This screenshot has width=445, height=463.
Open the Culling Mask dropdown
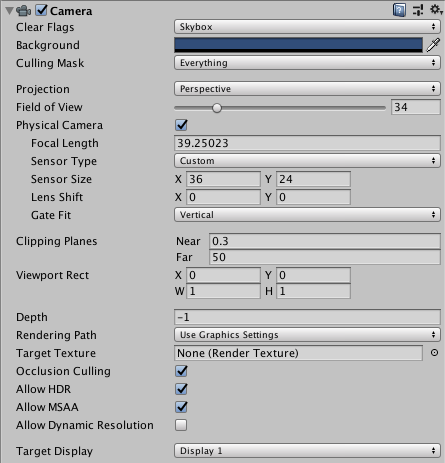307,63
